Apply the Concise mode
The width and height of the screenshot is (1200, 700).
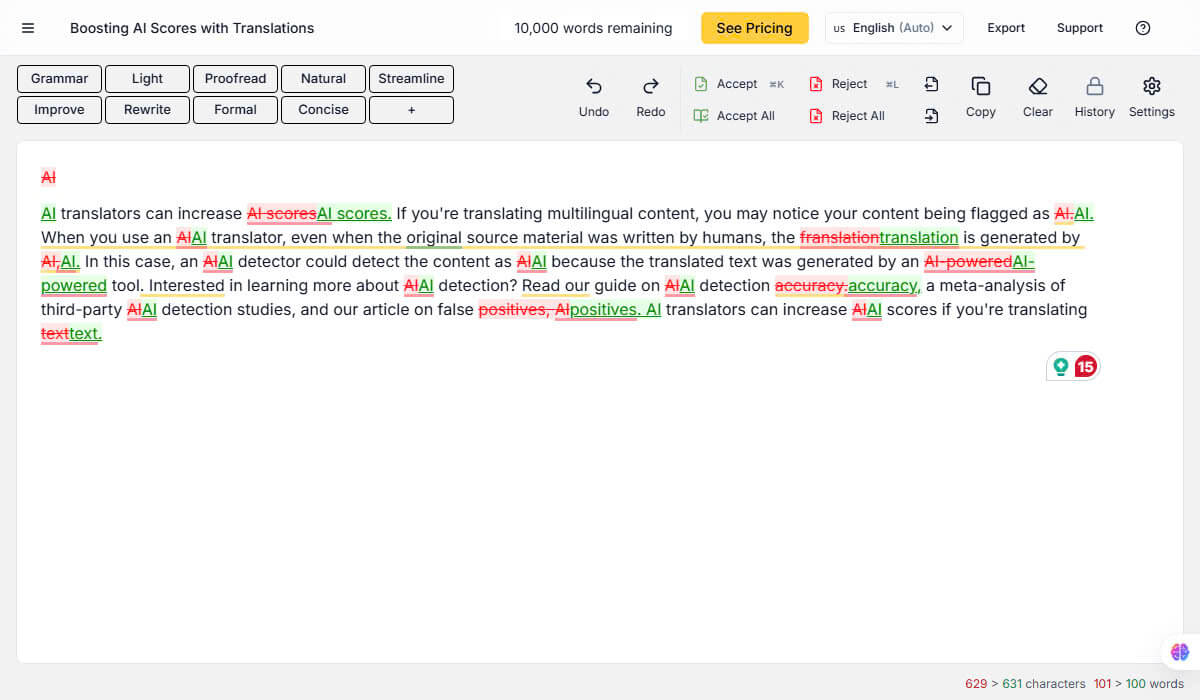pyautogui.click(x=324, y=110)
